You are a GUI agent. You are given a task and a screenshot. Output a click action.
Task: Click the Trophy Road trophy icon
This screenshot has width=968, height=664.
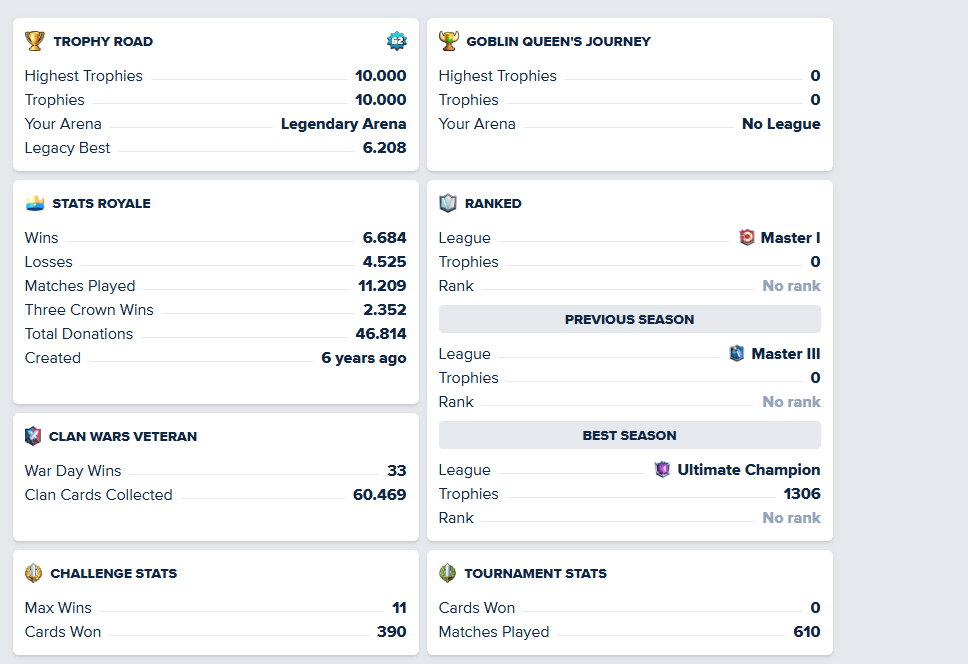(35, 41)
